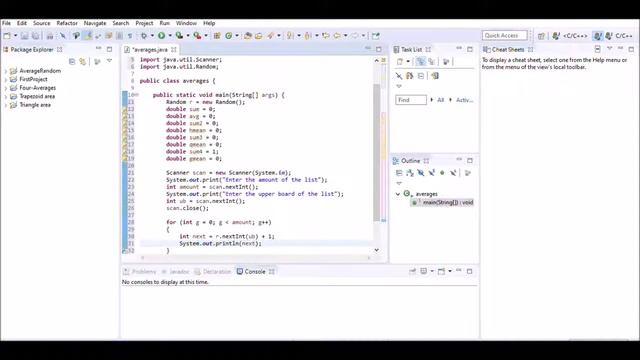Toggle Sort alphabetically in Outline
This screenshot has width=640, height=360.
410,173
